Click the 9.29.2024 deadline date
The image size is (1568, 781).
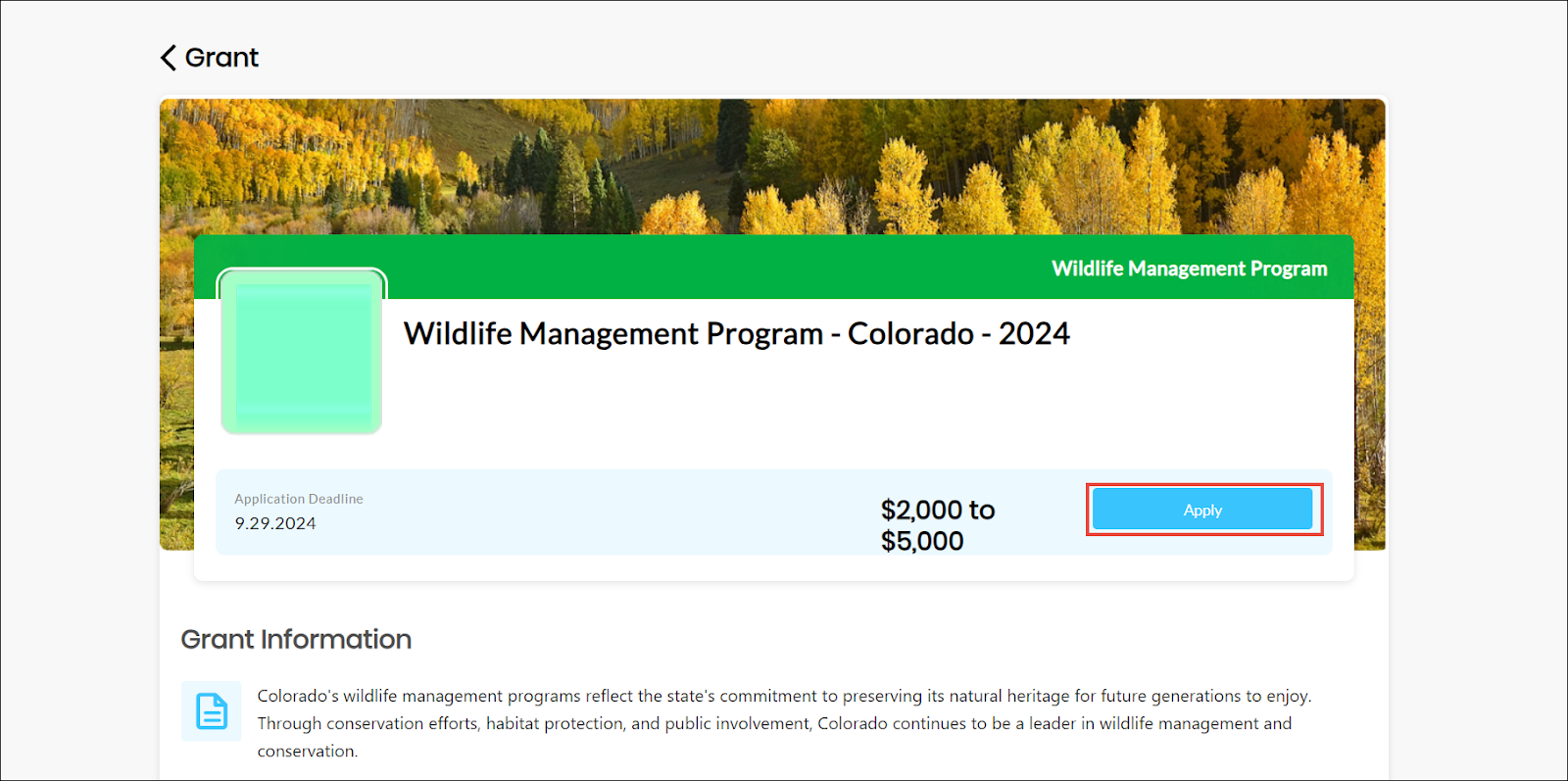275,523
